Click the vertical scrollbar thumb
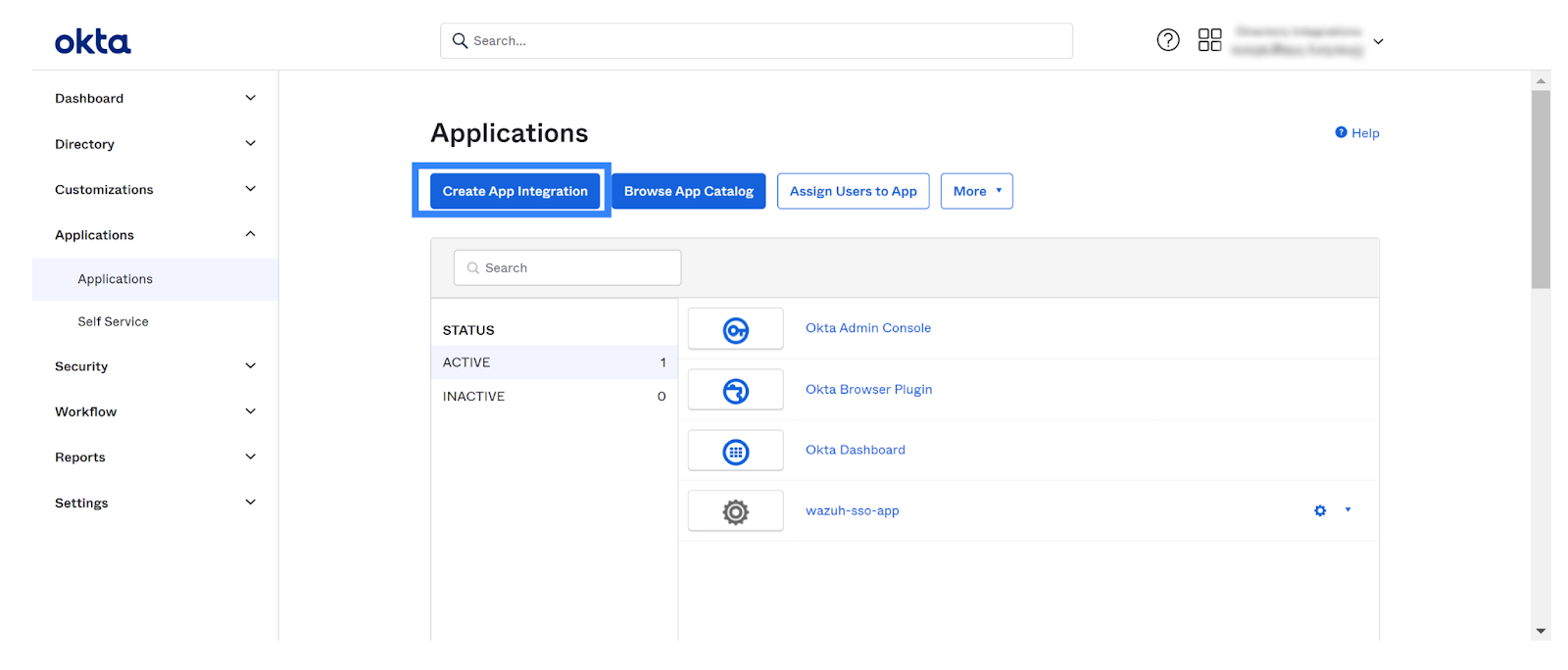Image resolution: width=1568 pixels, height=670 pixels. (1541, 189)
